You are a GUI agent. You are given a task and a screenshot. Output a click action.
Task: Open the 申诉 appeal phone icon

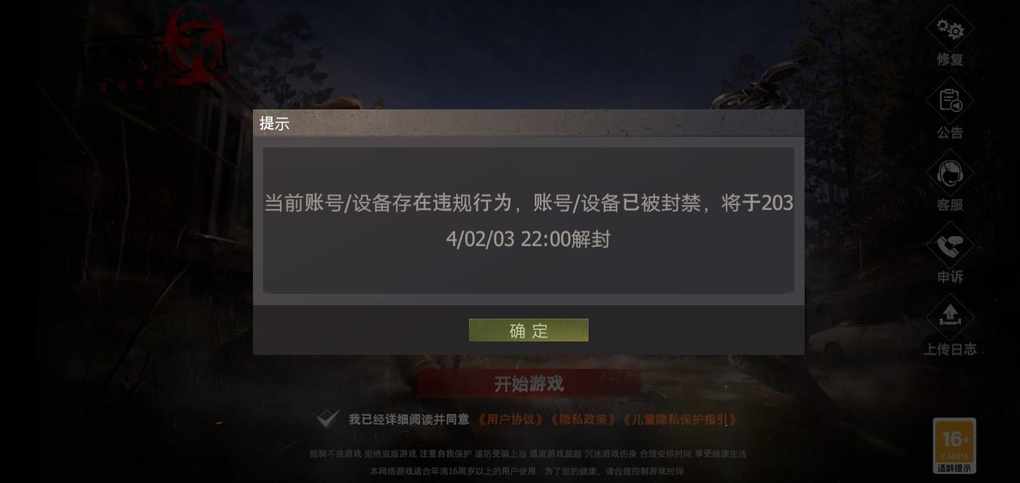950,247
